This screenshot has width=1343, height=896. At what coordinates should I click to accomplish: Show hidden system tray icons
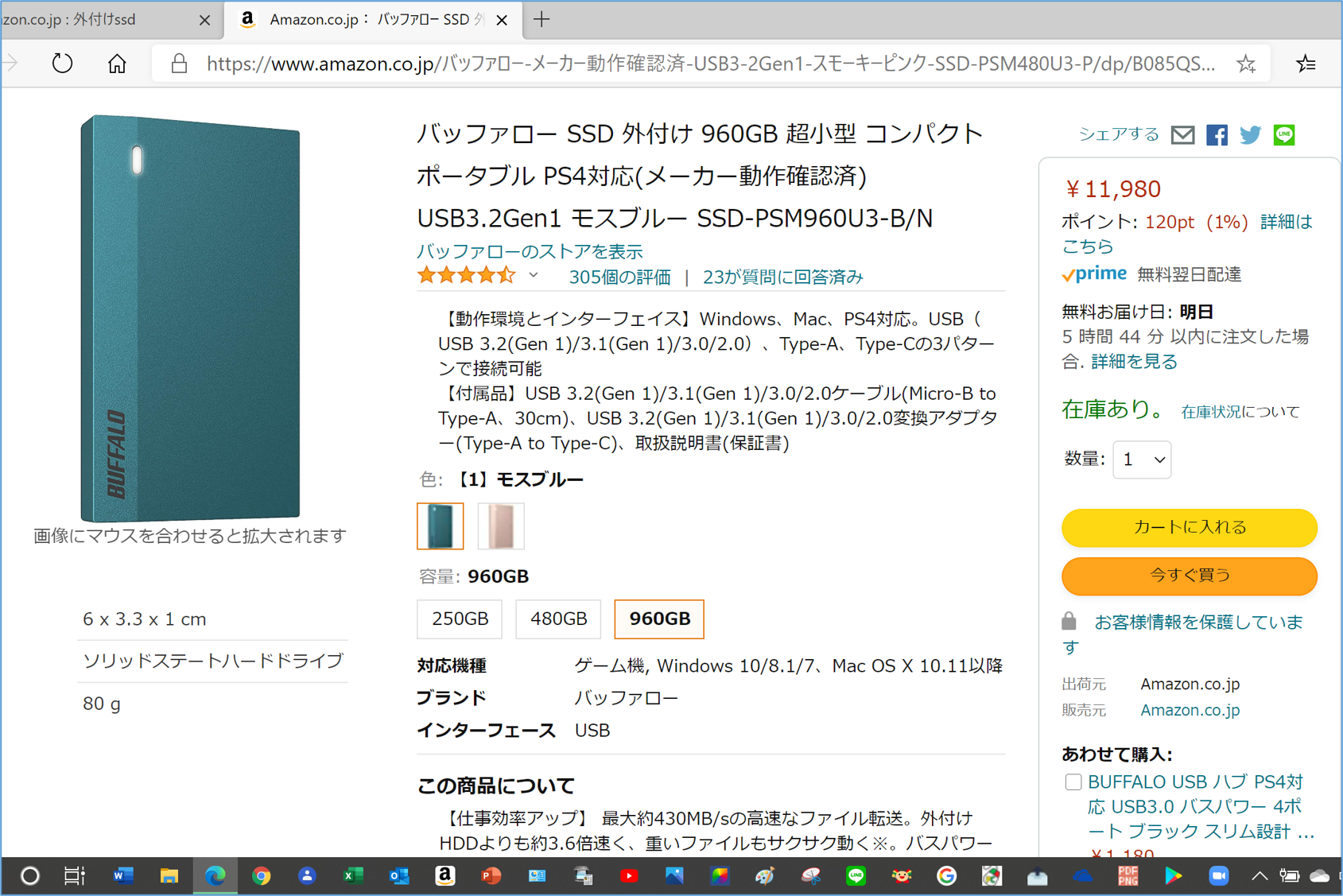point(1260,876)
